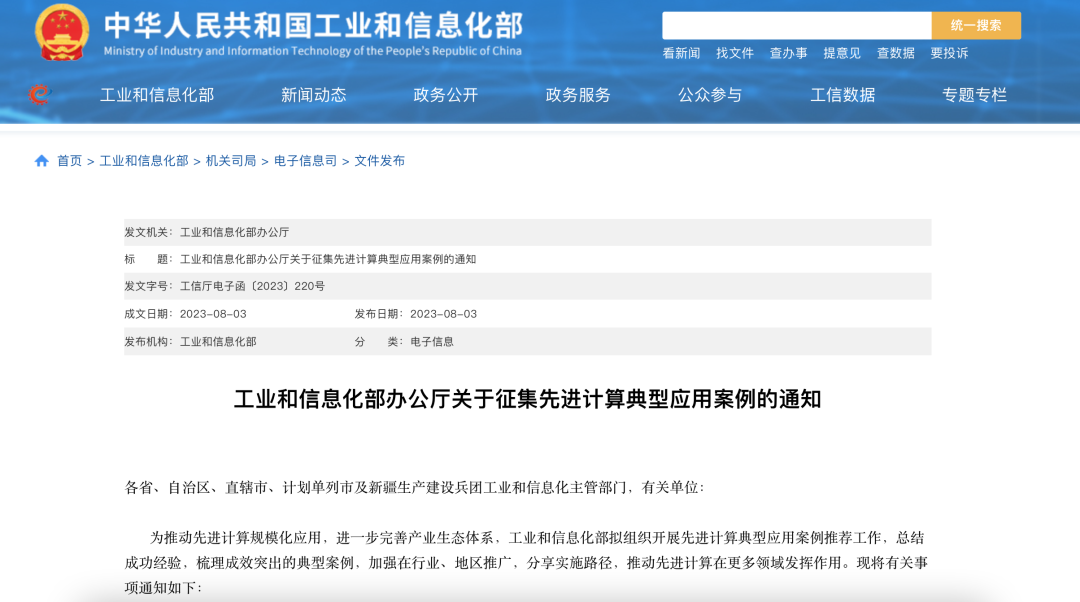Viewport: 1080px width, 602px height.
Task: Open the 要投诉 quick link
Action: pyautogui.click(x=950, y=53)
